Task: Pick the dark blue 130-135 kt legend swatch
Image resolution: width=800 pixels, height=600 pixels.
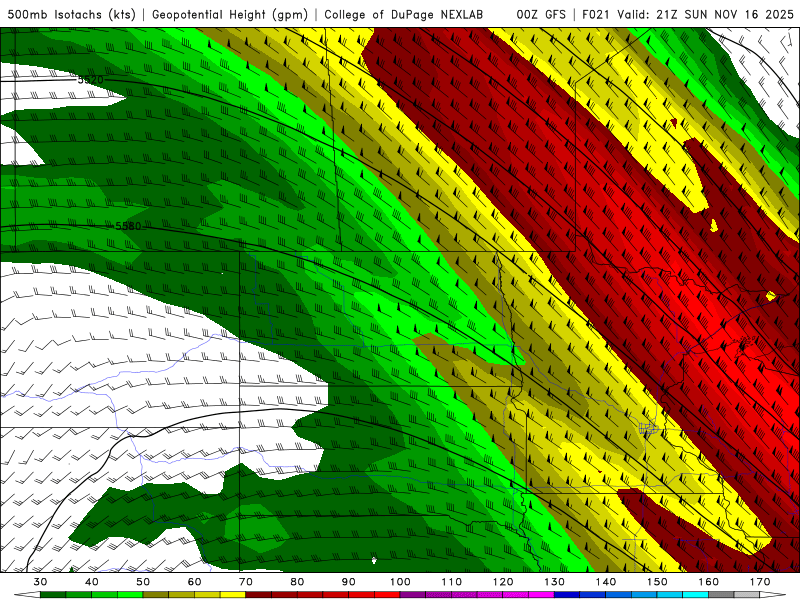Action: tap(567, 595)
